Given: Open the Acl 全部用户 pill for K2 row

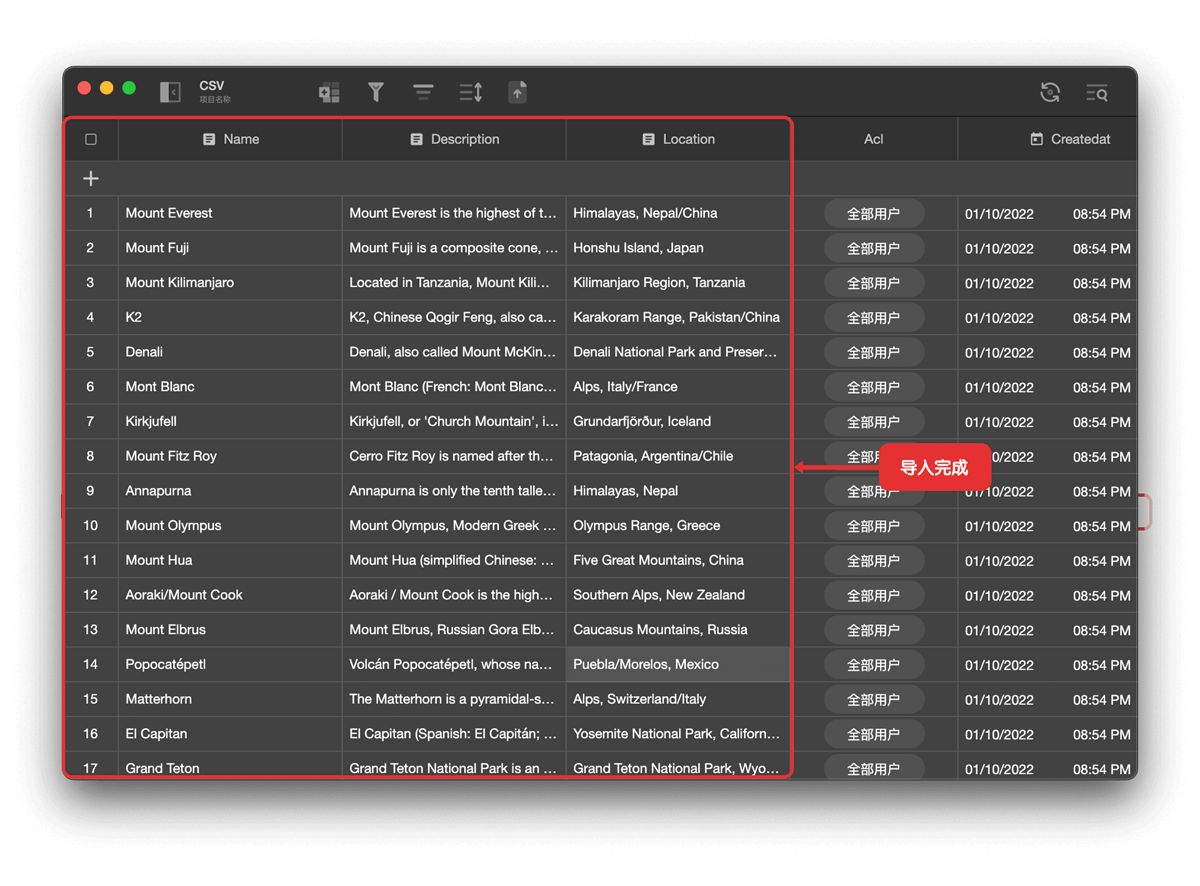Looking at the screenshot, I should 874,317.
